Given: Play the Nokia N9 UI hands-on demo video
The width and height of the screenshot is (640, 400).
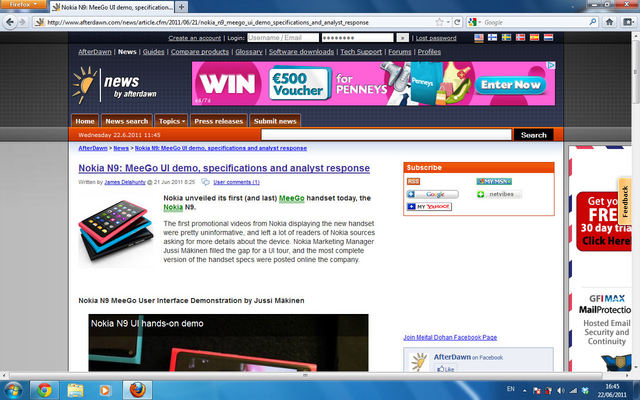Looking at the screenshot, I should [229, 342].
